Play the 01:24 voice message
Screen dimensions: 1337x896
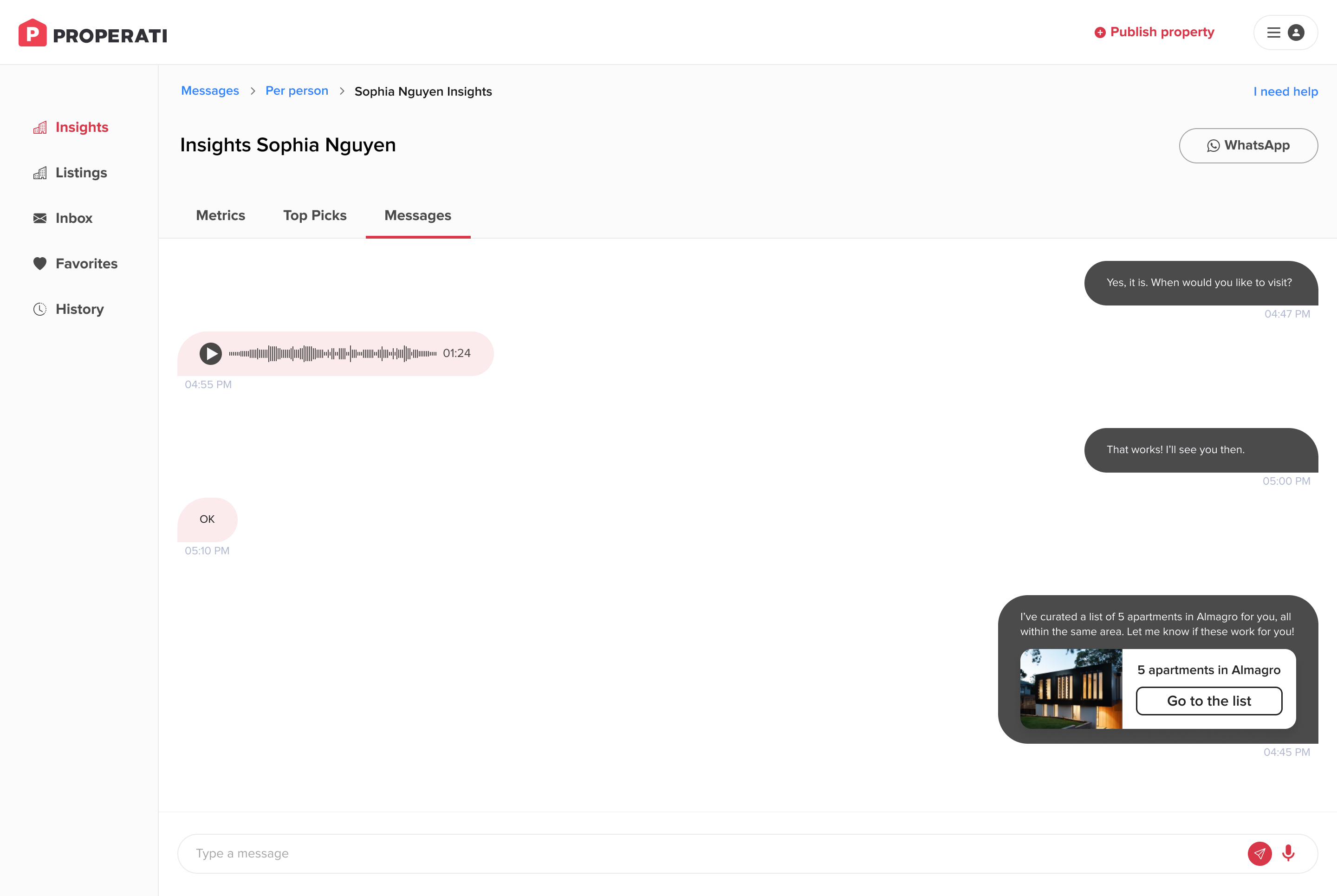(210, 354)
